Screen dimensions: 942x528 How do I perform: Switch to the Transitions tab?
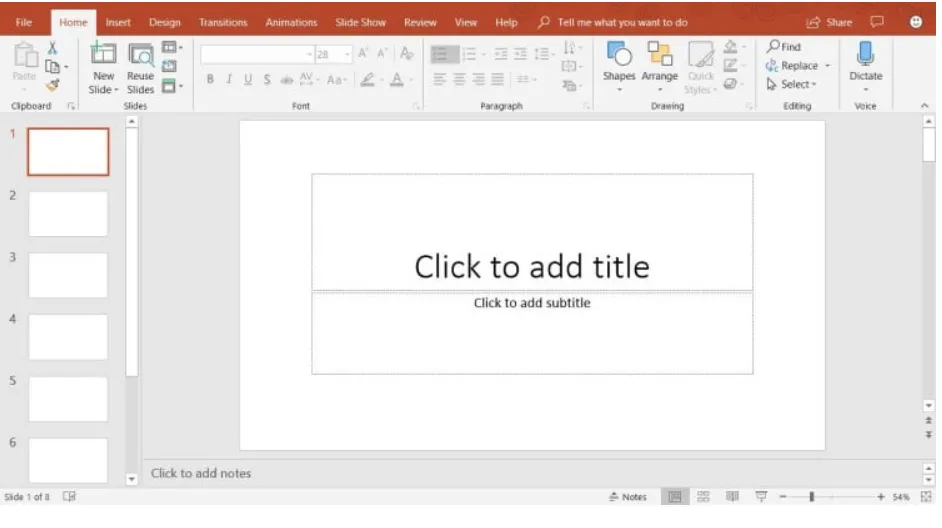[x=223, y=22]
